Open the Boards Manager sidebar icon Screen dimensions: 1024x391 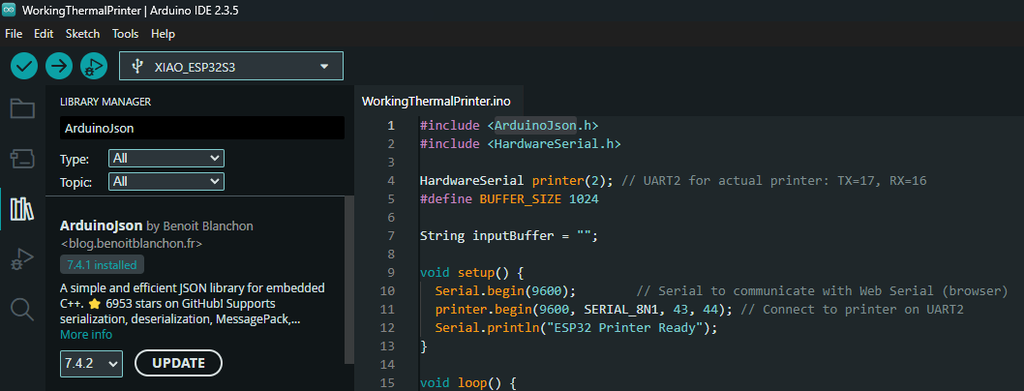[22, 158]
